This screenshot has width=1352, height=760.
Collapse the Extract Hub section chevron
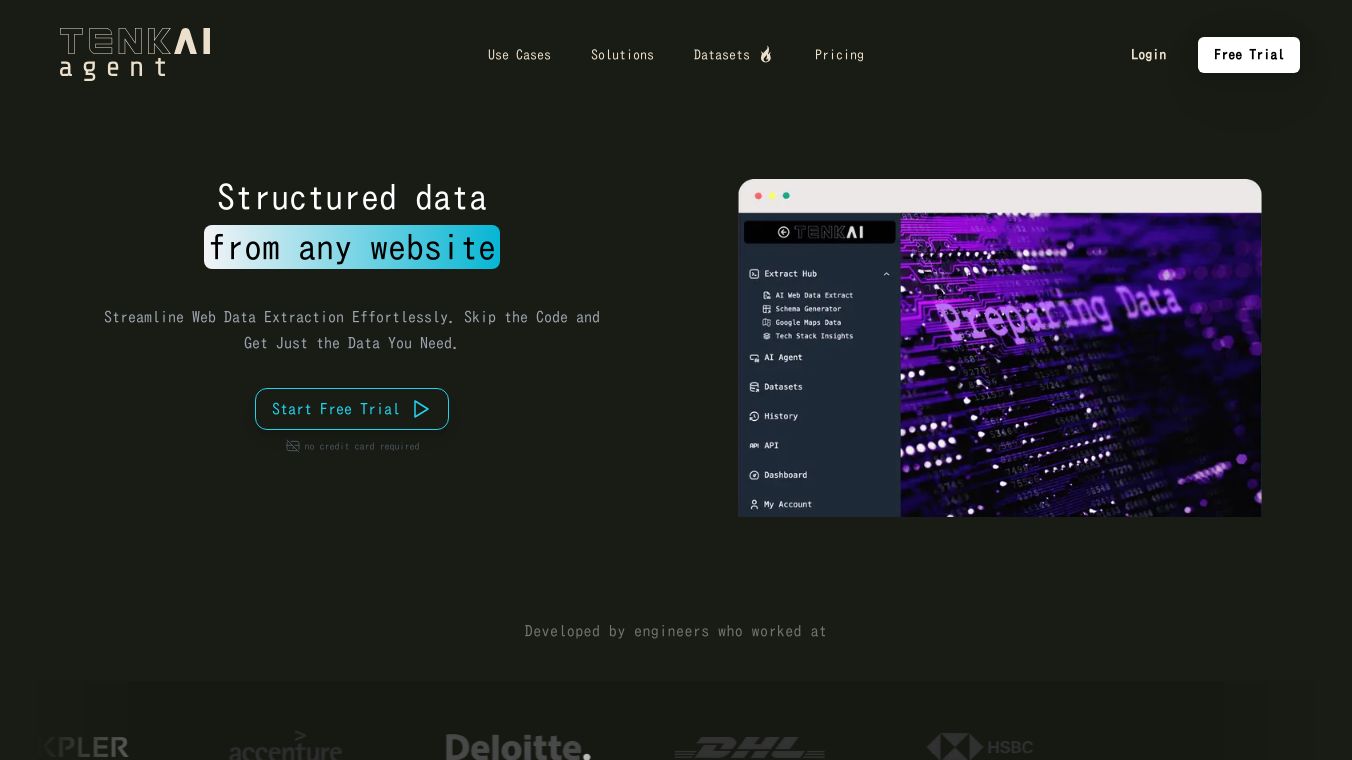point(886,274)
